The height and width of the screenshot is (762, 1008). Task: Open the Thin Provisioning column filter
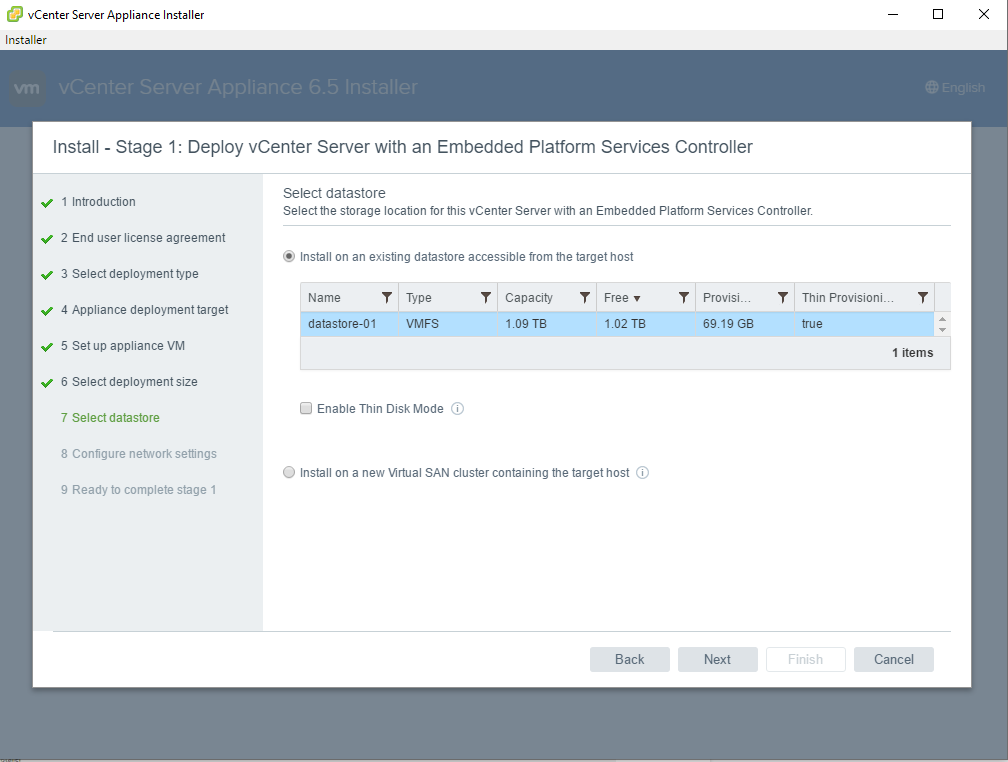click(922, 298)
